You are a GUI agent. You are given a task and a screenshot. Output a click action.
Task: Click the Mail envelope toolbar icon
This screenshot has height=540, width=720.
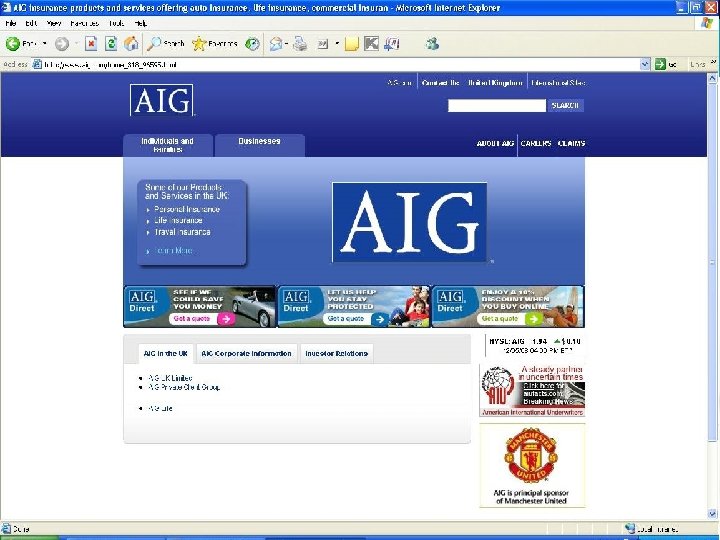(x=276, y=44)
